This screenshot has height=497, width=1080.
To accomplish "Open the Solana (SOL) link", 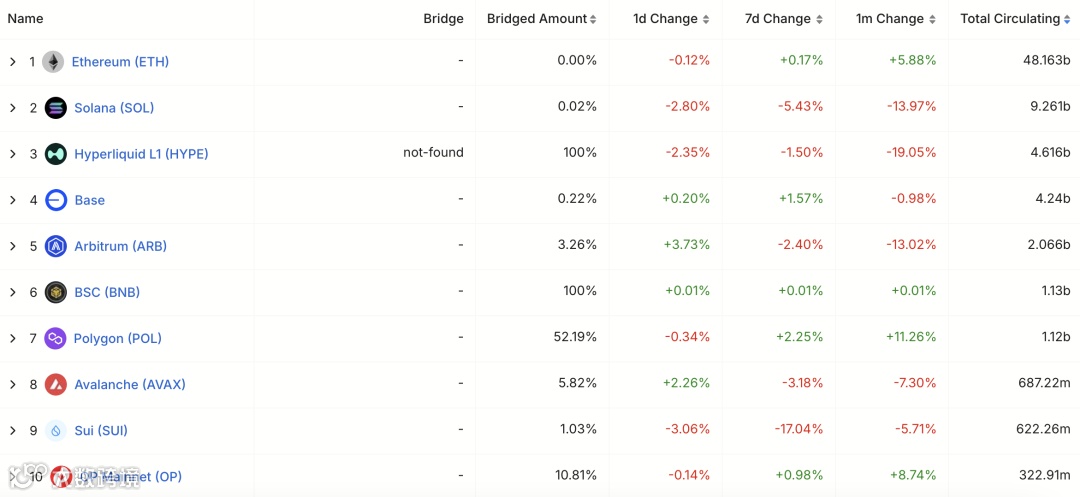I will tap(114, 108).
